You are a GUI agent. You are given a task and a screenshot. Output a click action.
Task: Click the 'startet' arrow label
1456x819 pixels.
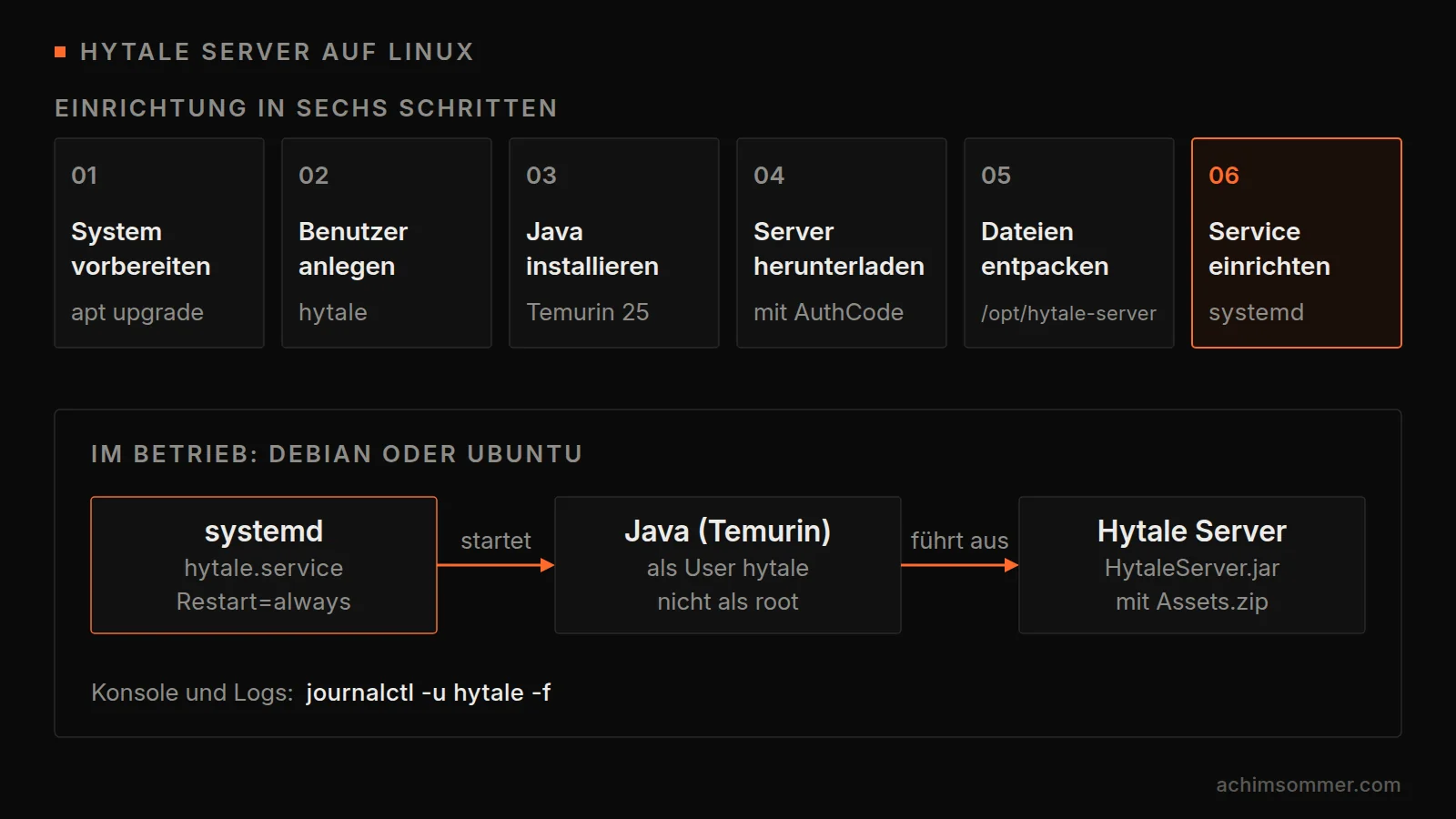[496, 541]
